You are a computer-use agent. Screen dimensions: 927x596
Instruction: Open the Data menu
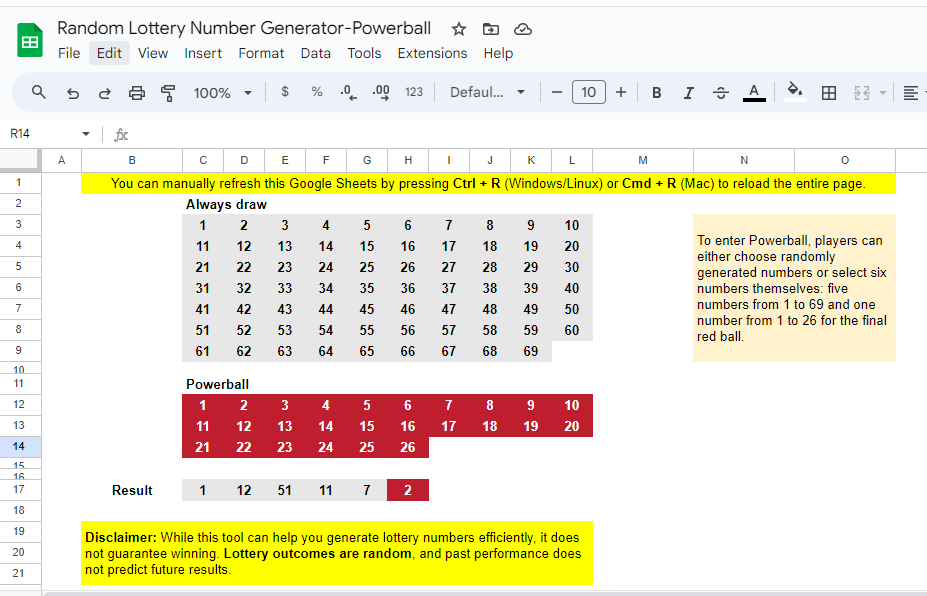(316, 53)
